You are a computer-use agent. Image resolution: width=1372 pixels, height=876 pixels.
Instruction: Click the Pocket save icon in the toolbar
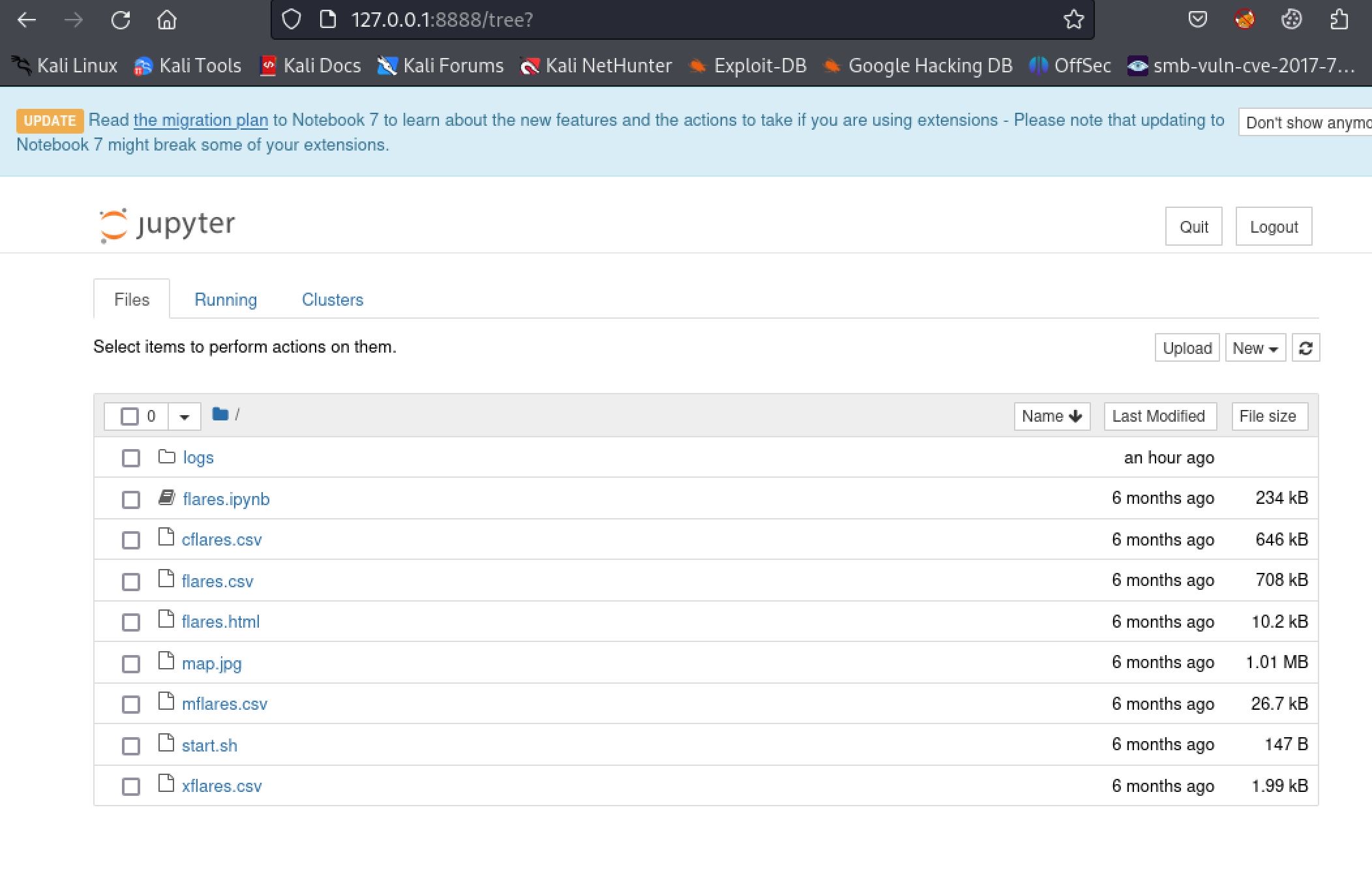click(x=1197, y=20)
